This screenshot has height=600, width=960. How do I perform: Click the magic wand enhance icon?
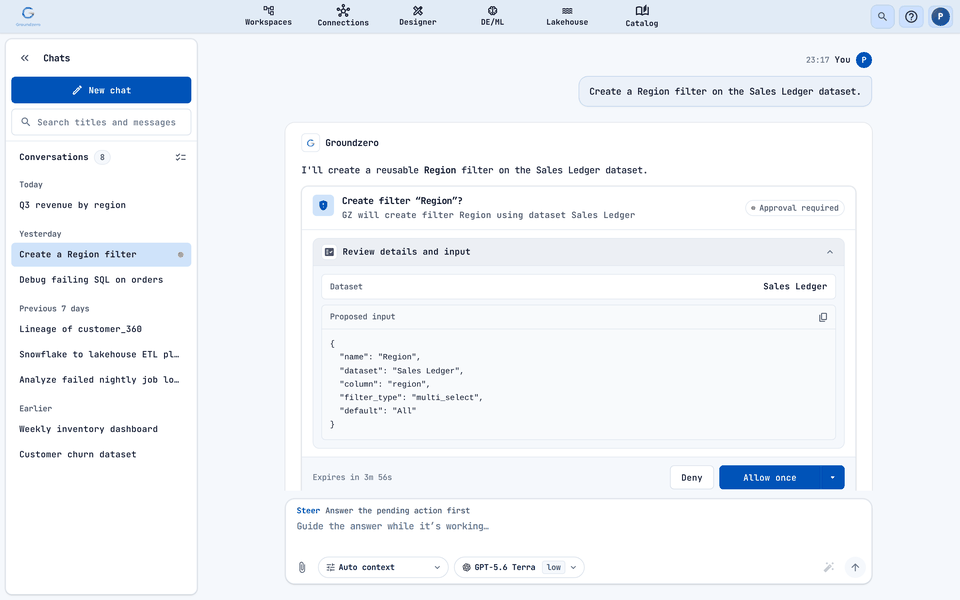(828, 568)
